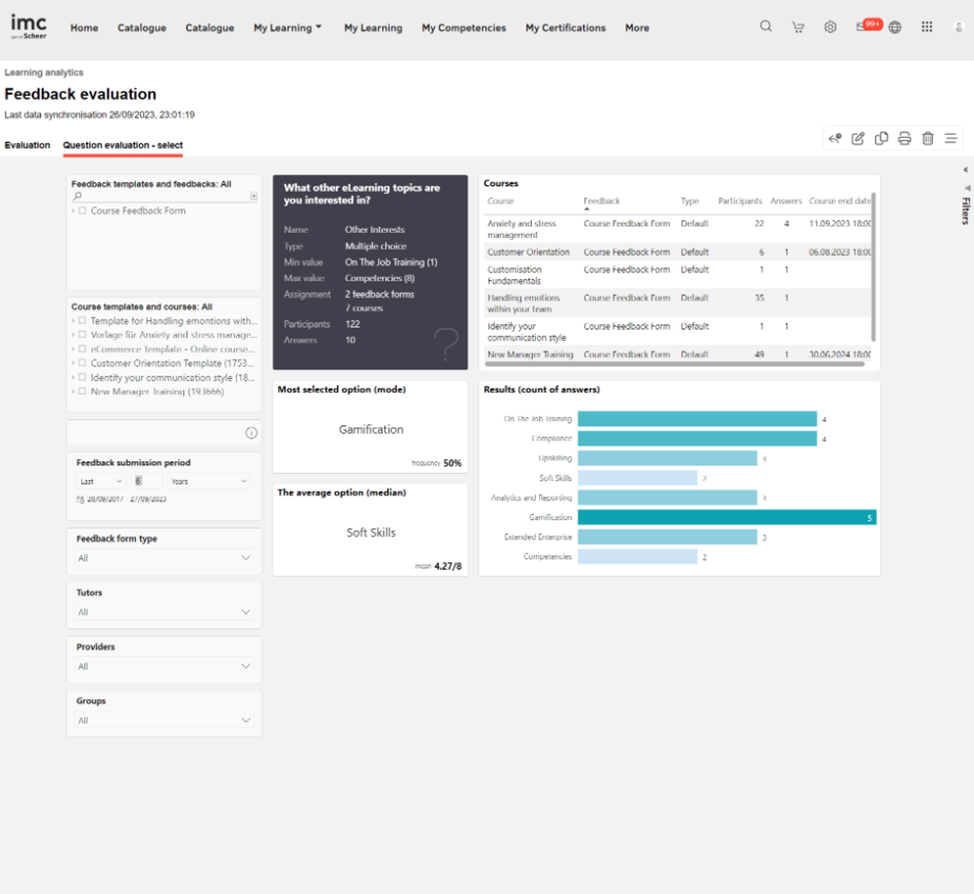This screenshot has width=974, height=894.
Task: Click the Gamification bar in results chart
Action: pos(726,517)
